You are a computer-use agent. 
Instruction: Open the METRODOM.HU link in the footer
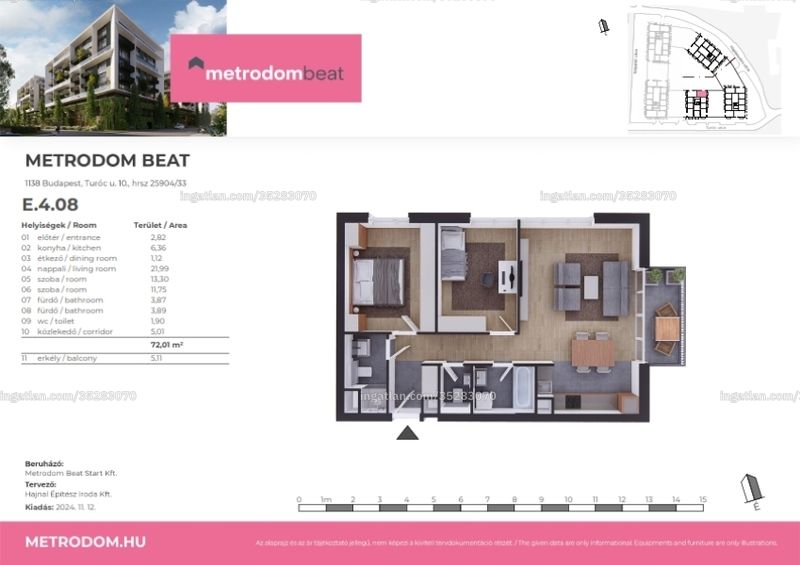(85, 542)
